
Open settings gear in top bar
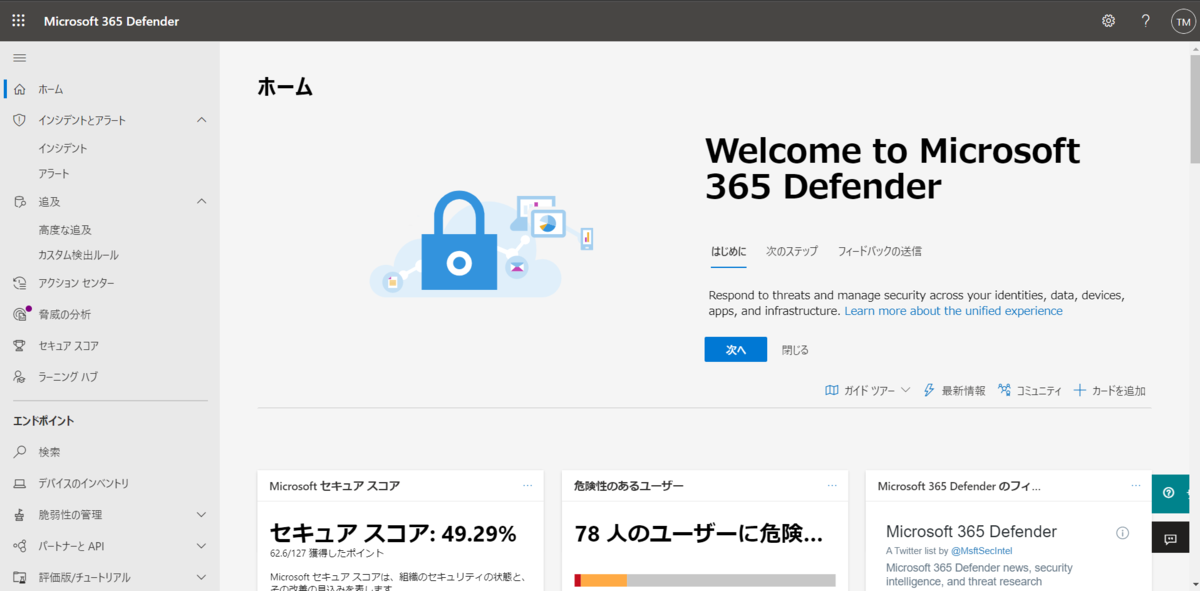pos(1108,20)
